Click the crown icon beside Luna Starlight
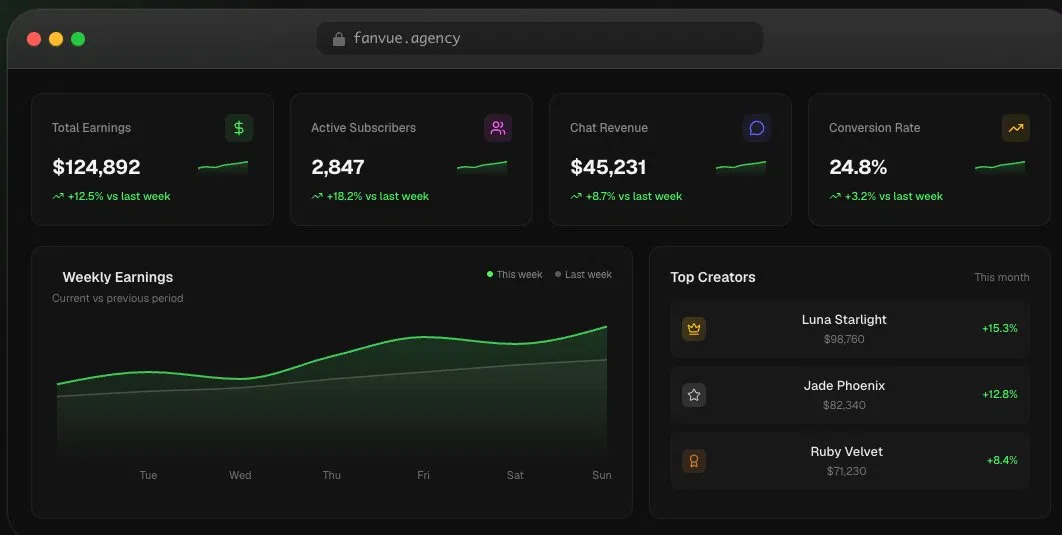1062x535 pixels. (694, 329)
